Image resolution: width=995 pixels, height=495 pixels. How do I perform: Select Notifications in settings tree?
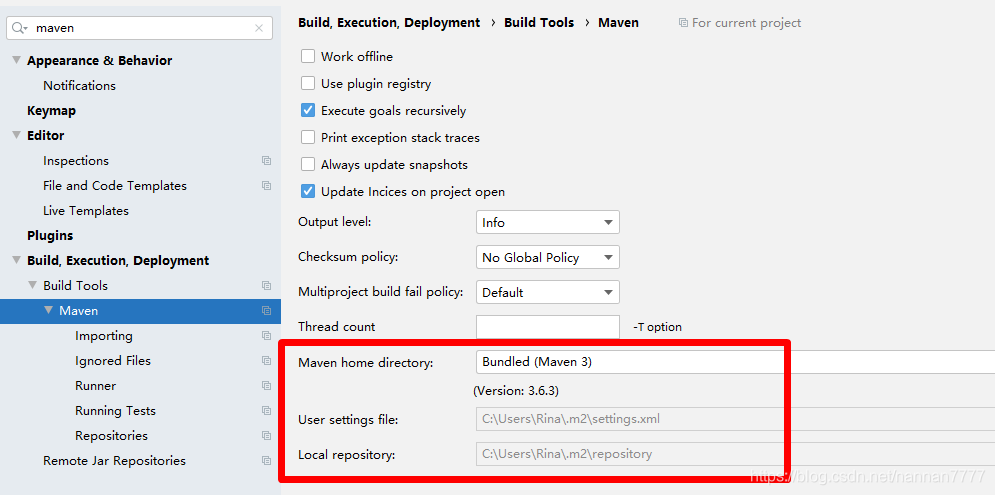point(79,86)
